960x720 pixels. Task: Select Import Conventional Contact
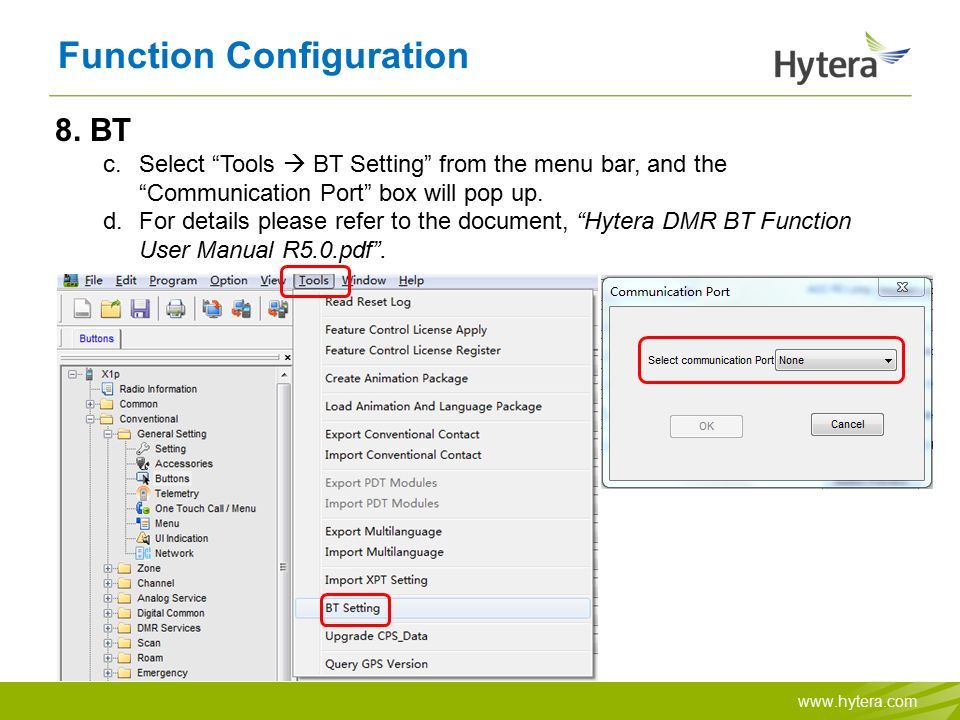443,455
